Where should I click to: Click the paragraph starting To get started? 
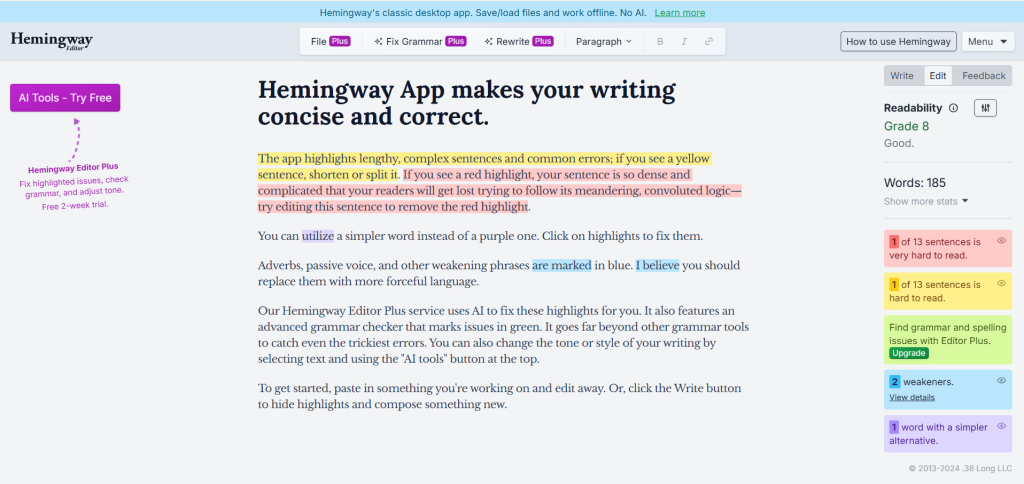click(x=500, y=396)
